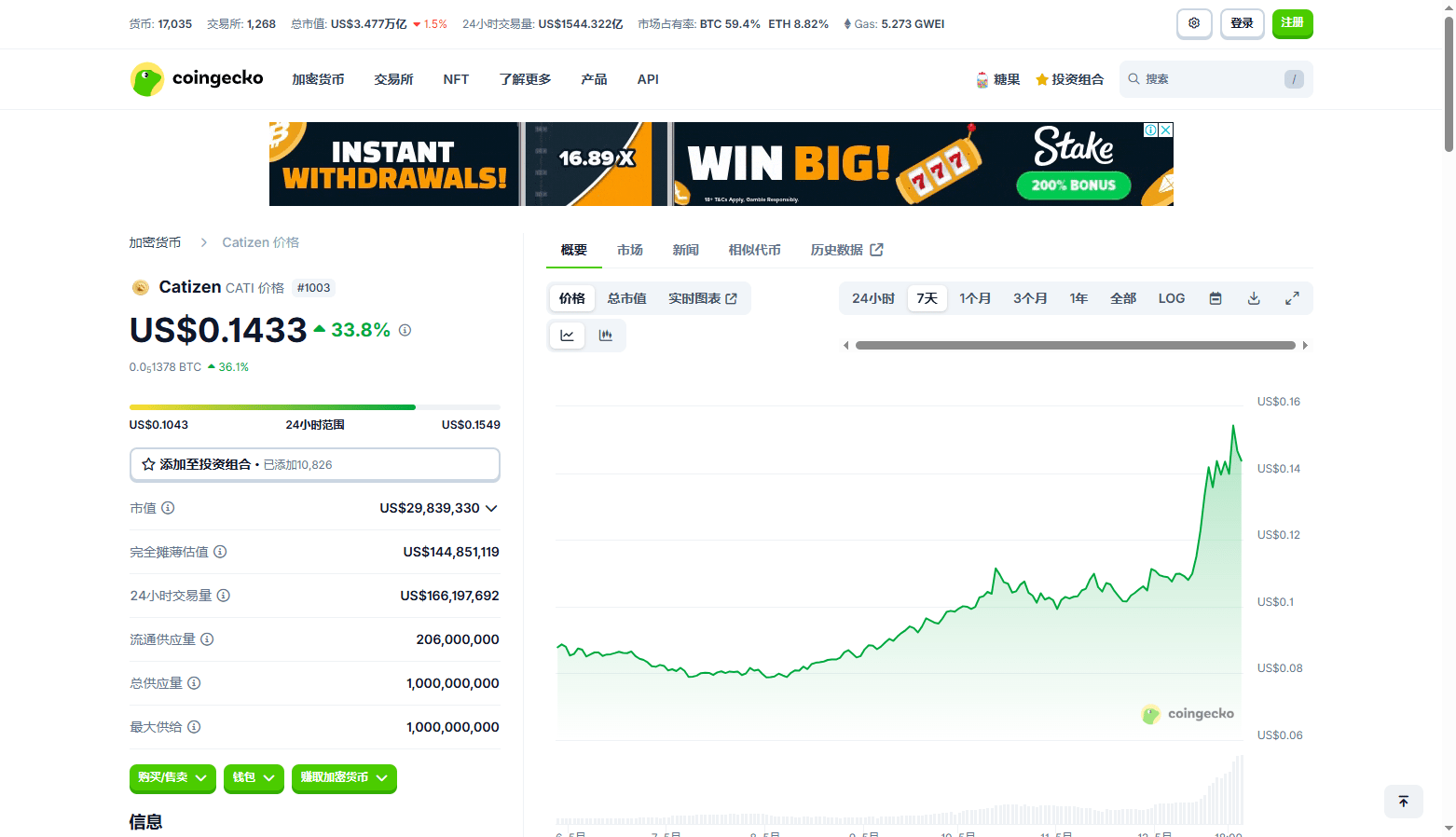This screenshot has width=1456, height=837.
Task: Click the 24小时范围 price range bar
Action: coord(315,407)
